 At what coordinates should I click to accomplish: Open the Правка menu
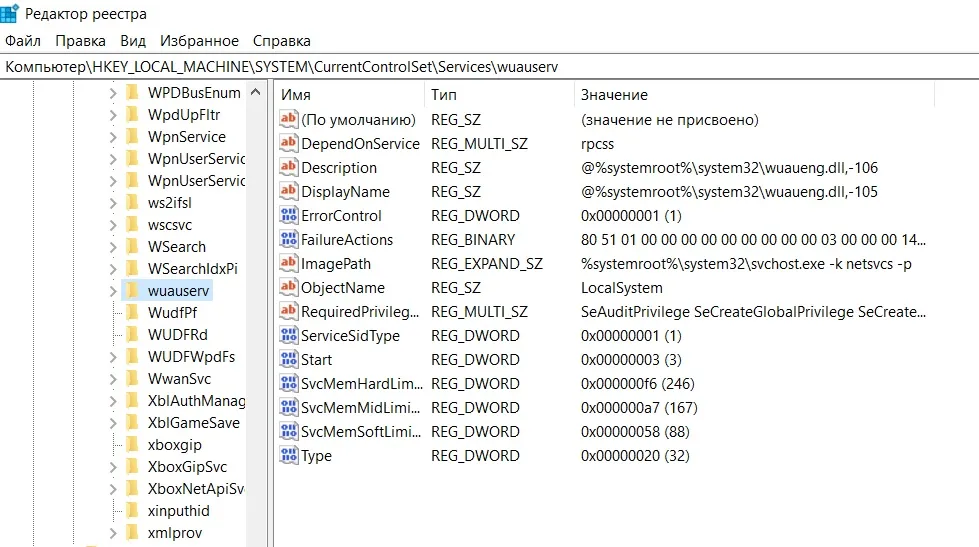(x=81, y=41)
